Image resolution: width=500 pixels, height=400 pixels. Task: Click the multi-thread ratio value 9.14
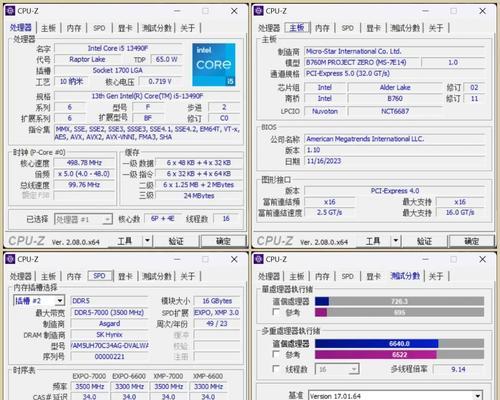(458, 369)
